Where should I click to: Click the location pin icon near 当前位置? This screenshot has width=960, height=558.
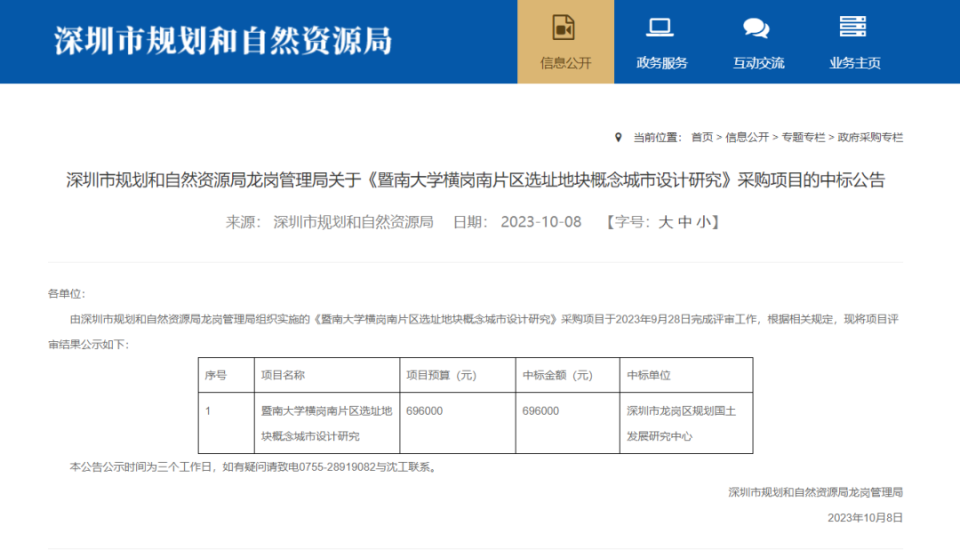pyautogui.click(x=618, y=137)
